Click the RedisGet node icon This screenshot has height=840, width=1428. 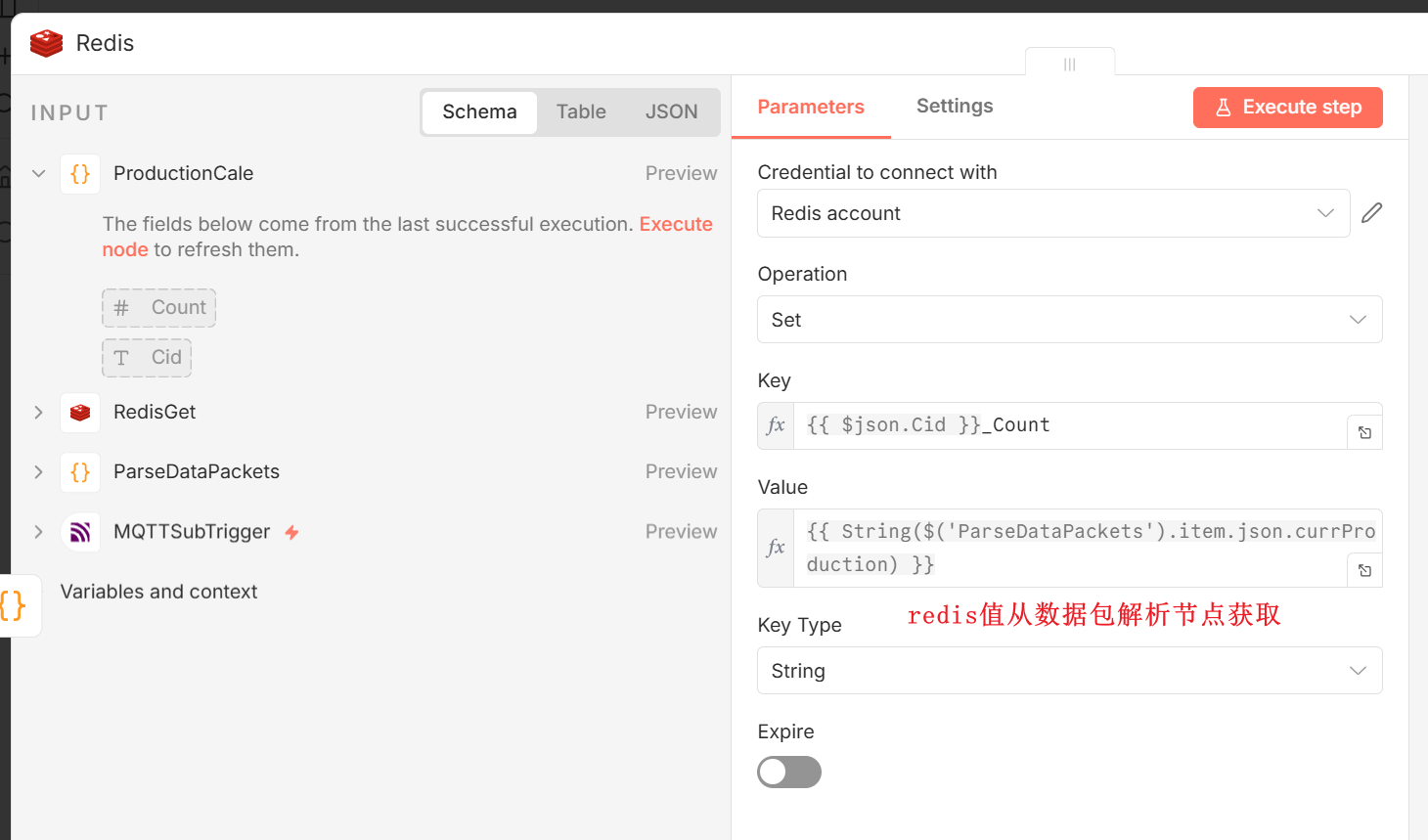pos(80,413)
